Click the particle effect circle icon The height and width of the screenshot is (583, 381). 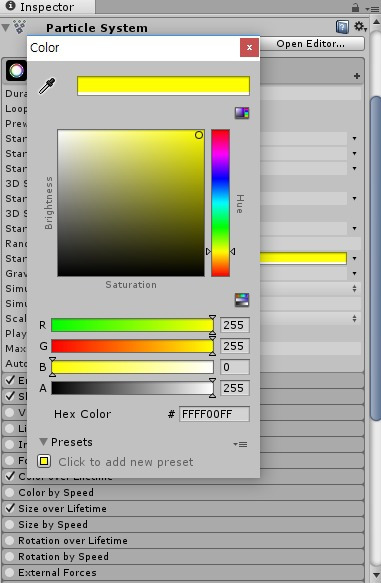coord(16,70)
